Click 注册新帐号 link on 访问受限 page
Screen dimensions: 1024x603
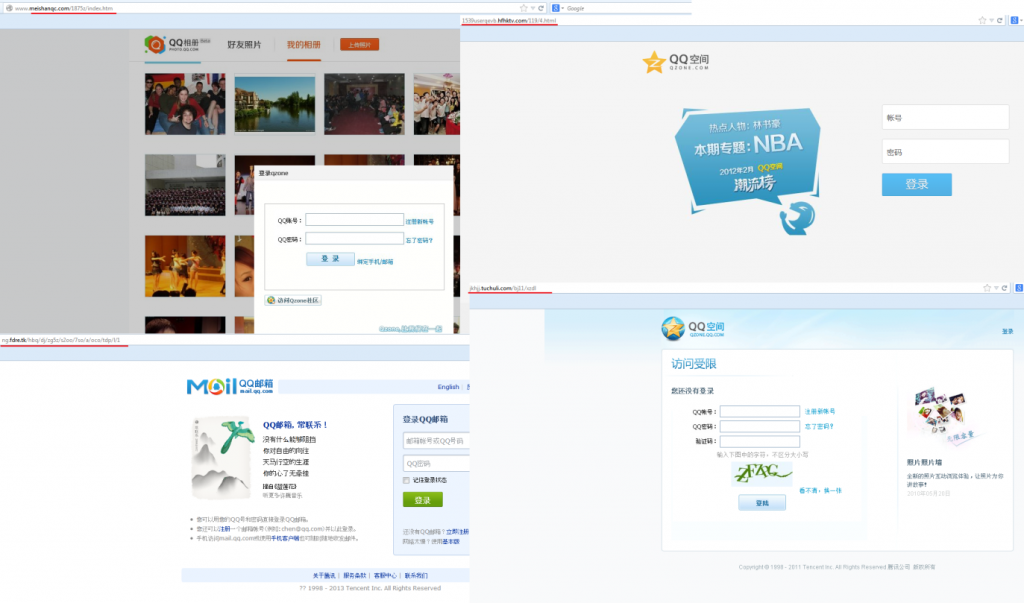820,412
